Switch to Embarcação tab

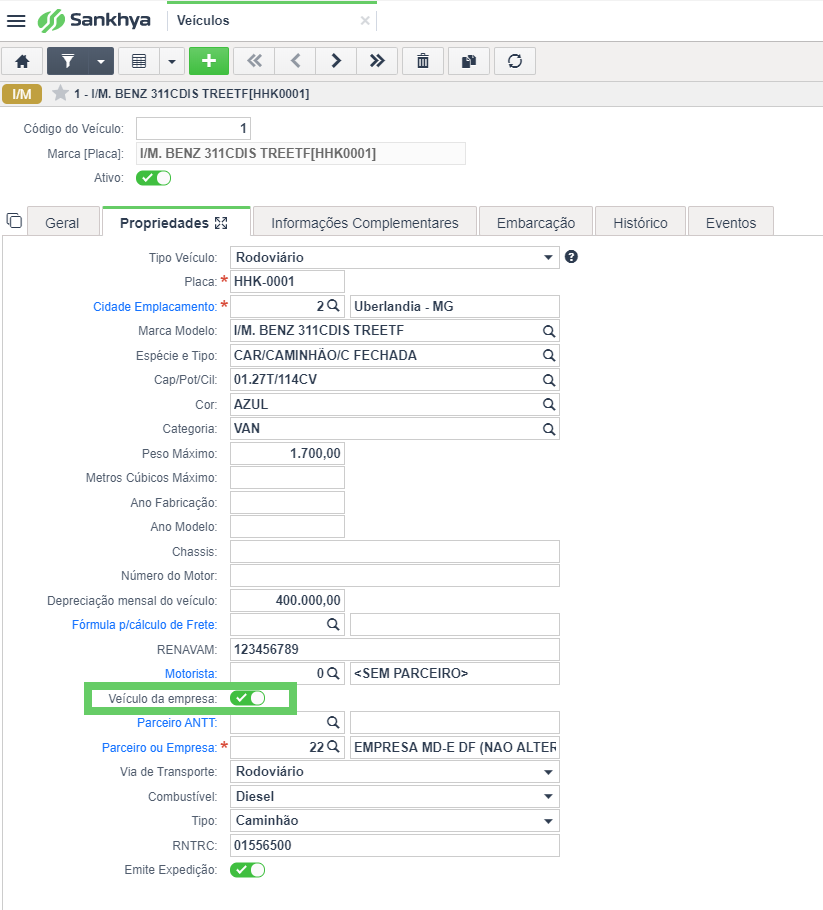(536, 223)
